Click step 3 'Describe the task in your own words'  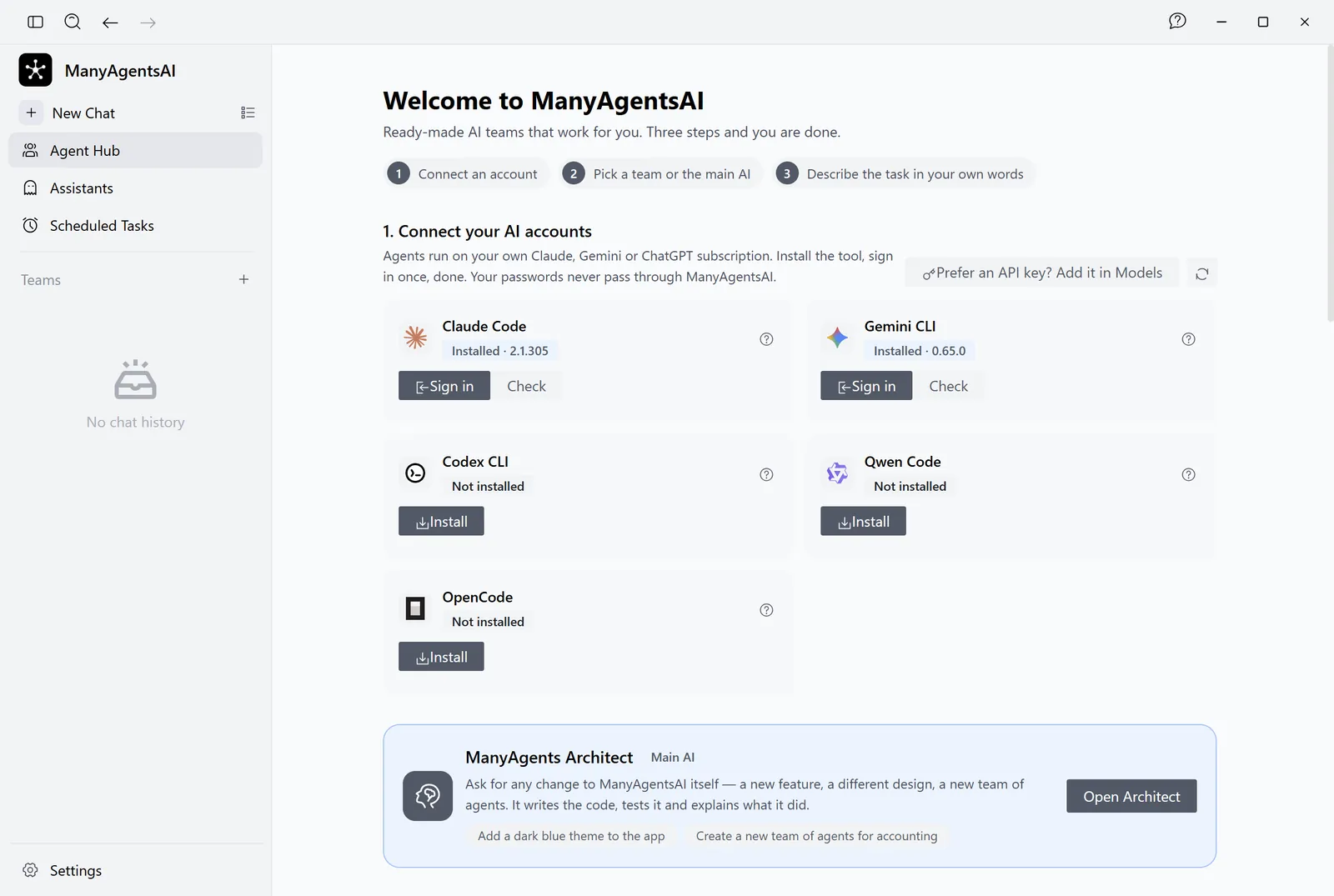click(904, 173)
